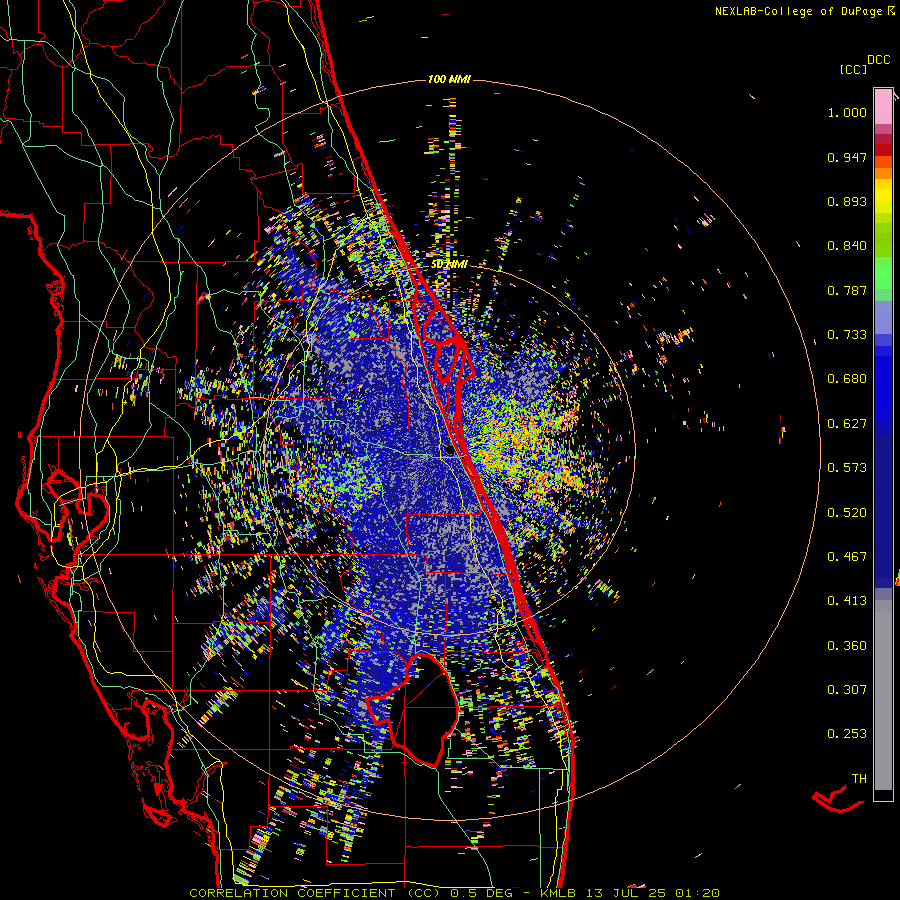
Task: Select the 0.680 scale value
Action: tap(847, 379)
